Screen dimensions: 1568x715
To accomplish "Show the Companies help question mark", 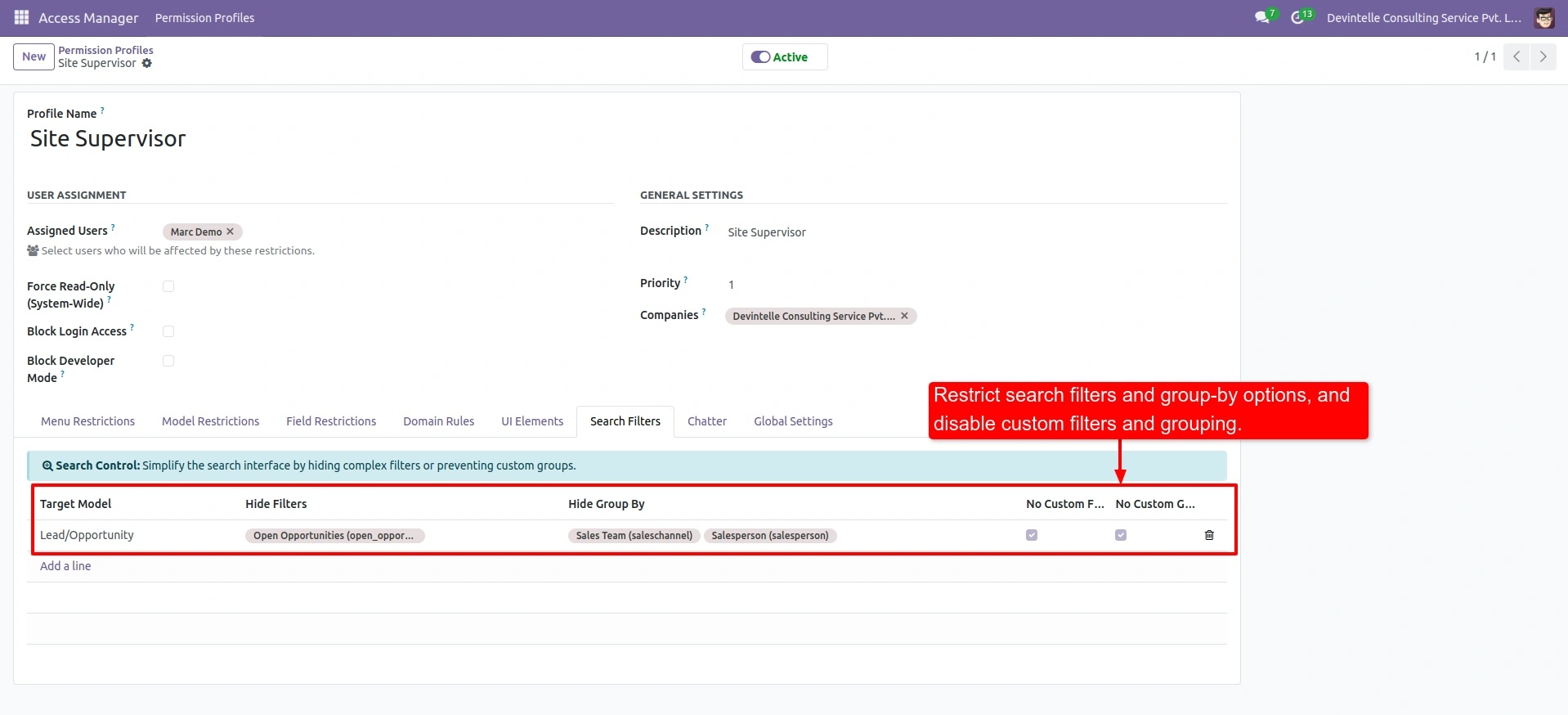I will [x=703, y=311].
